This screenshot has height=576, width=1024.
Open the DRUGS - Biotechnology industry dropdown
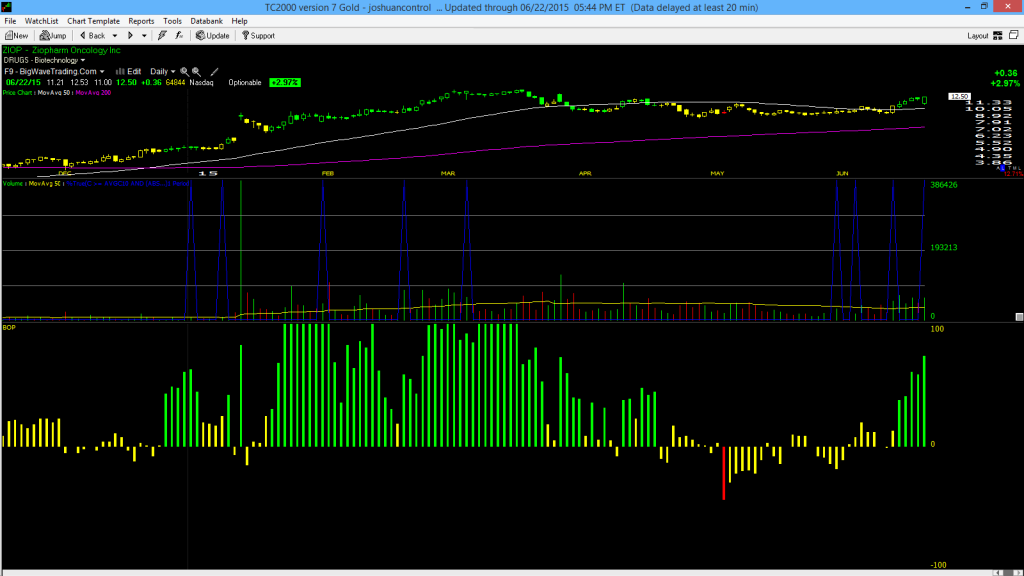pos(44,60)
